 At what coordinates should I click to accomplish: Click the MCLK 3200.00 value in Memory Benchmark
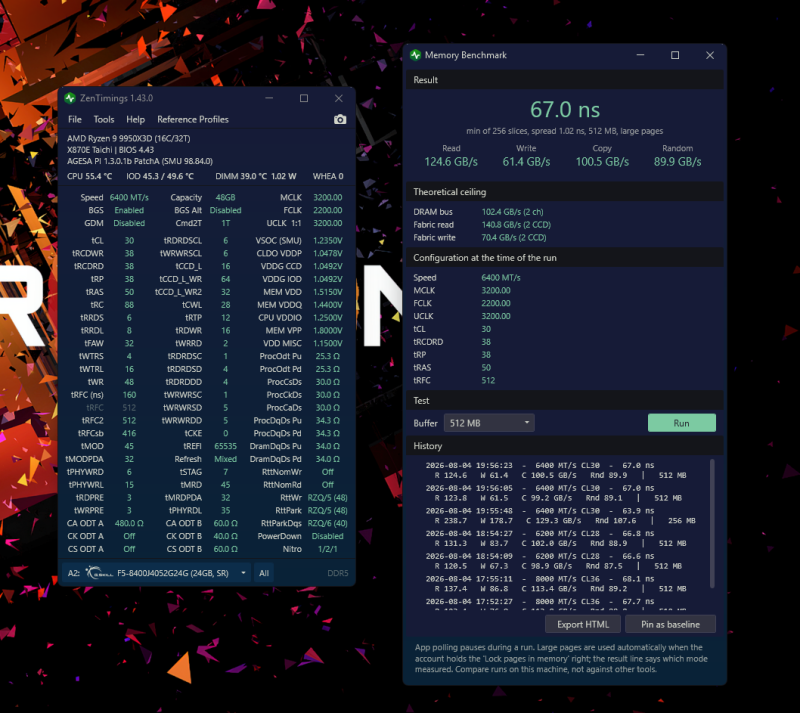click(x=496, y=290)
